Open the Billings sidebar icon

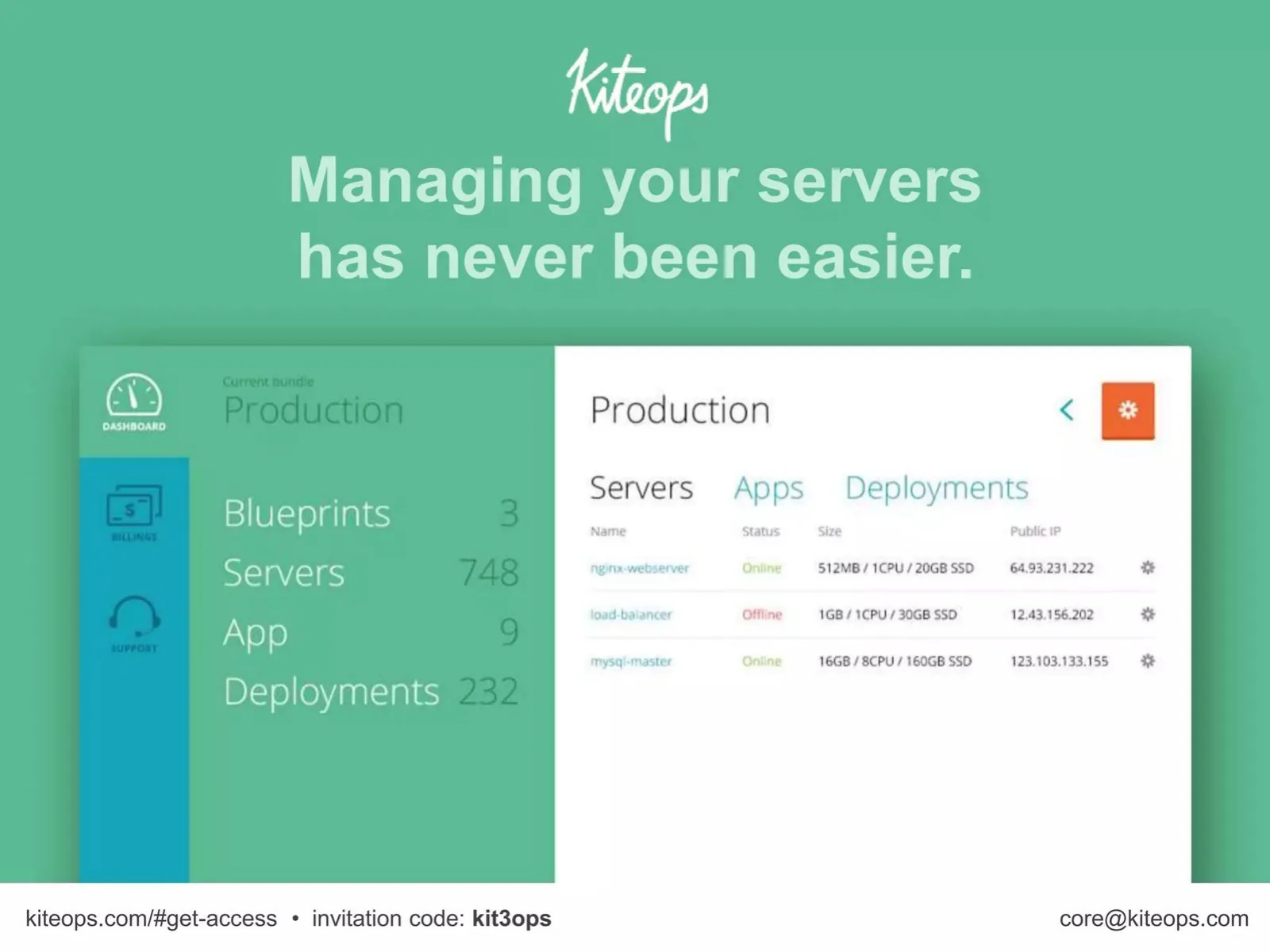134,512
